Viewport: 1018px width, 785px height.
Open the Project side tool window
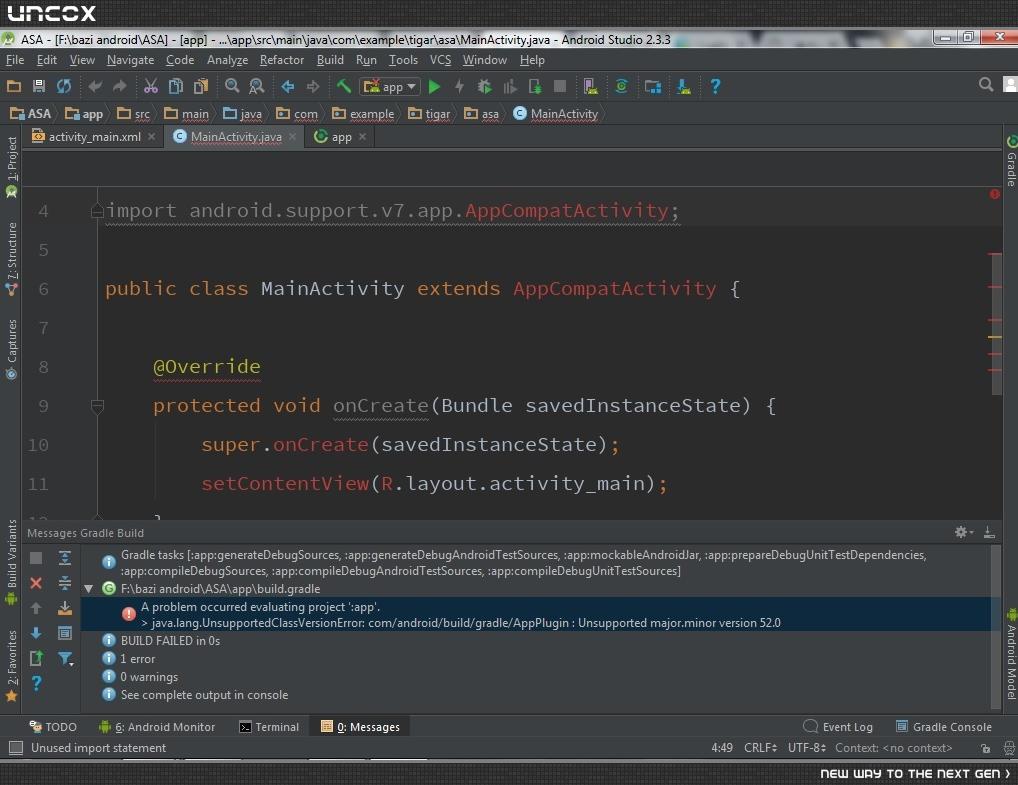[12, 166]
